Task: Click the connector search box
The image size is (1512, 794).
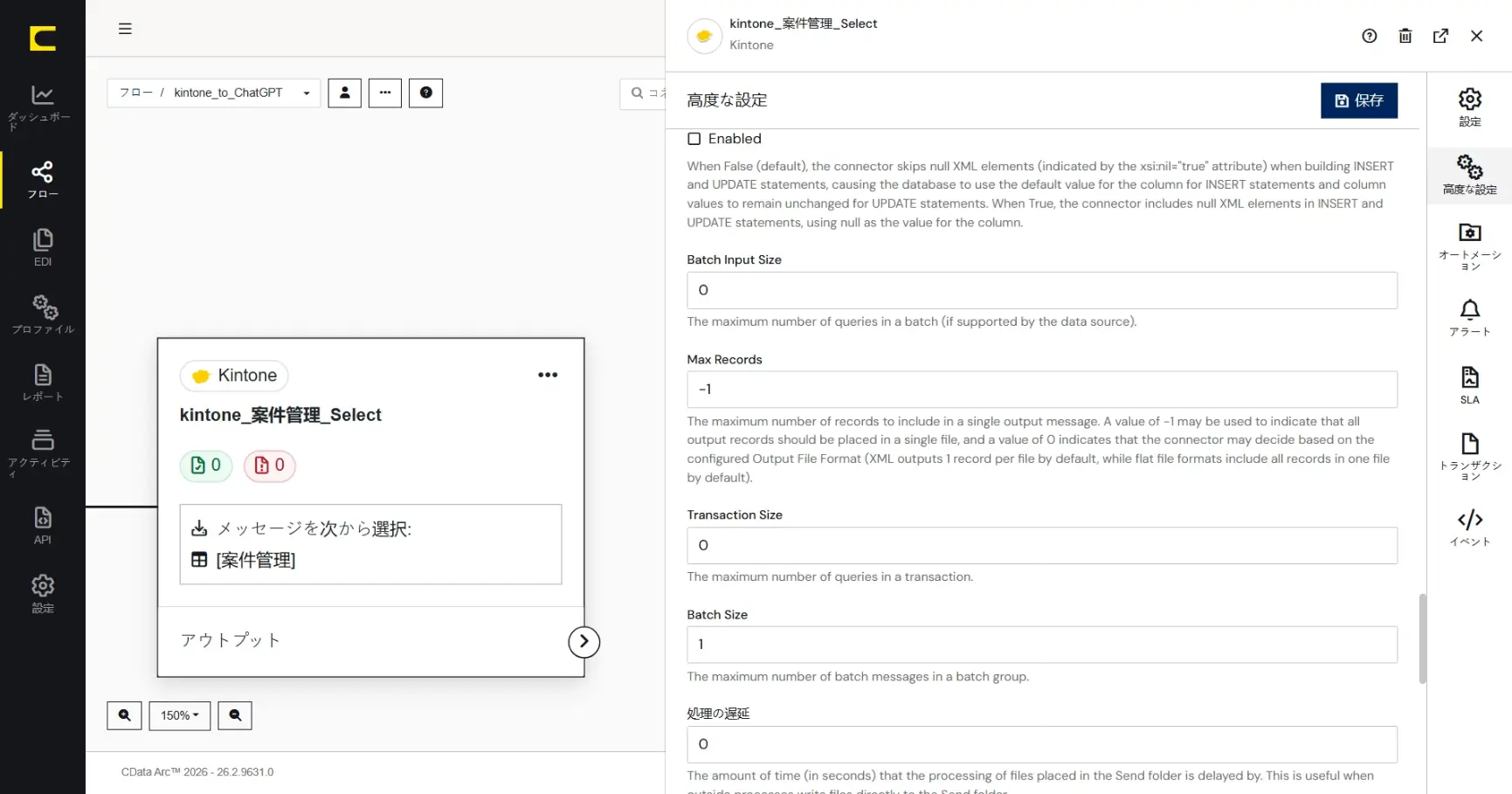Action: tap(645, 93)
